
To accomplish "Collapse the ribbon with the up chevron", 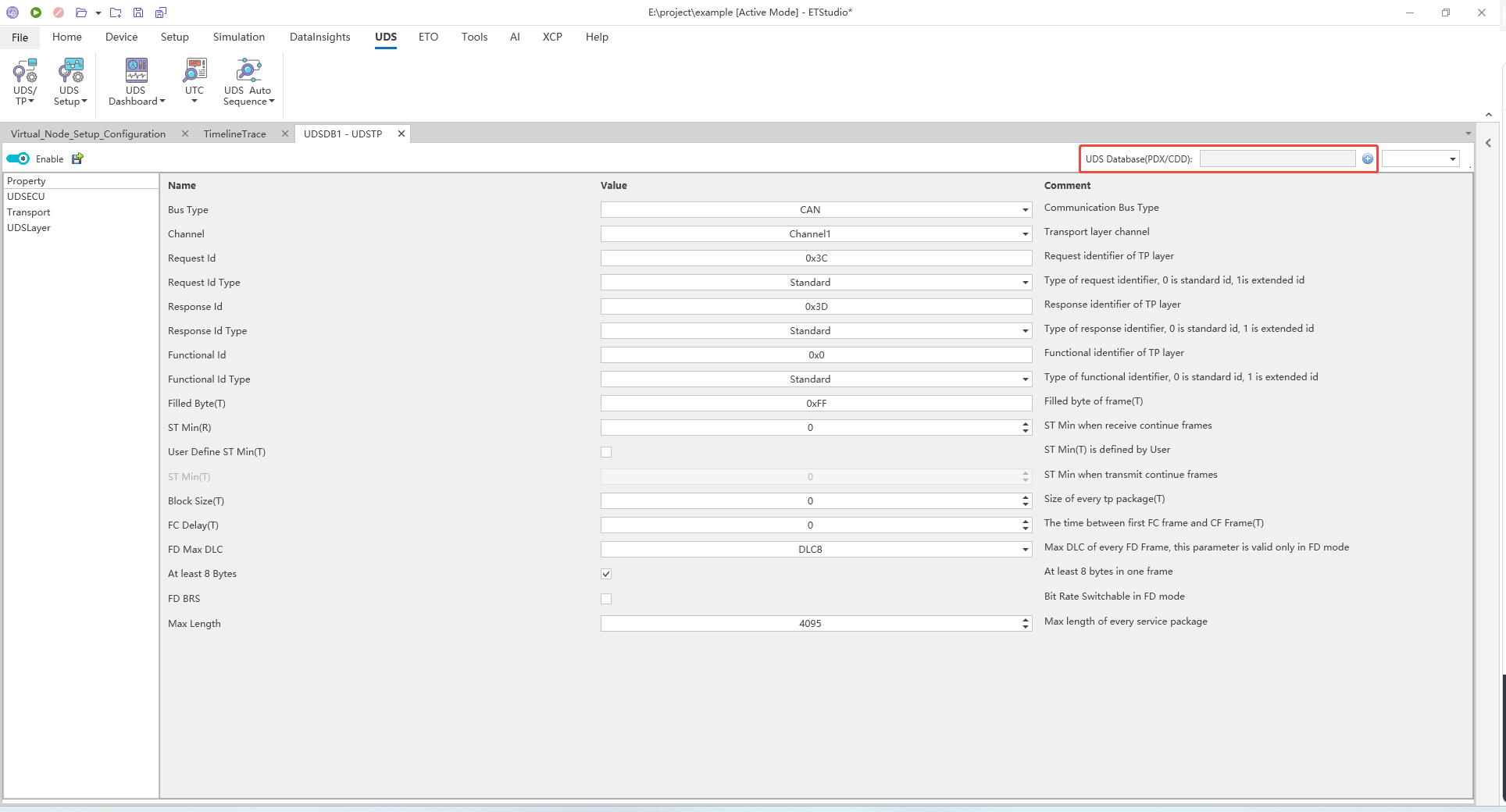I will pos(1489,115).
